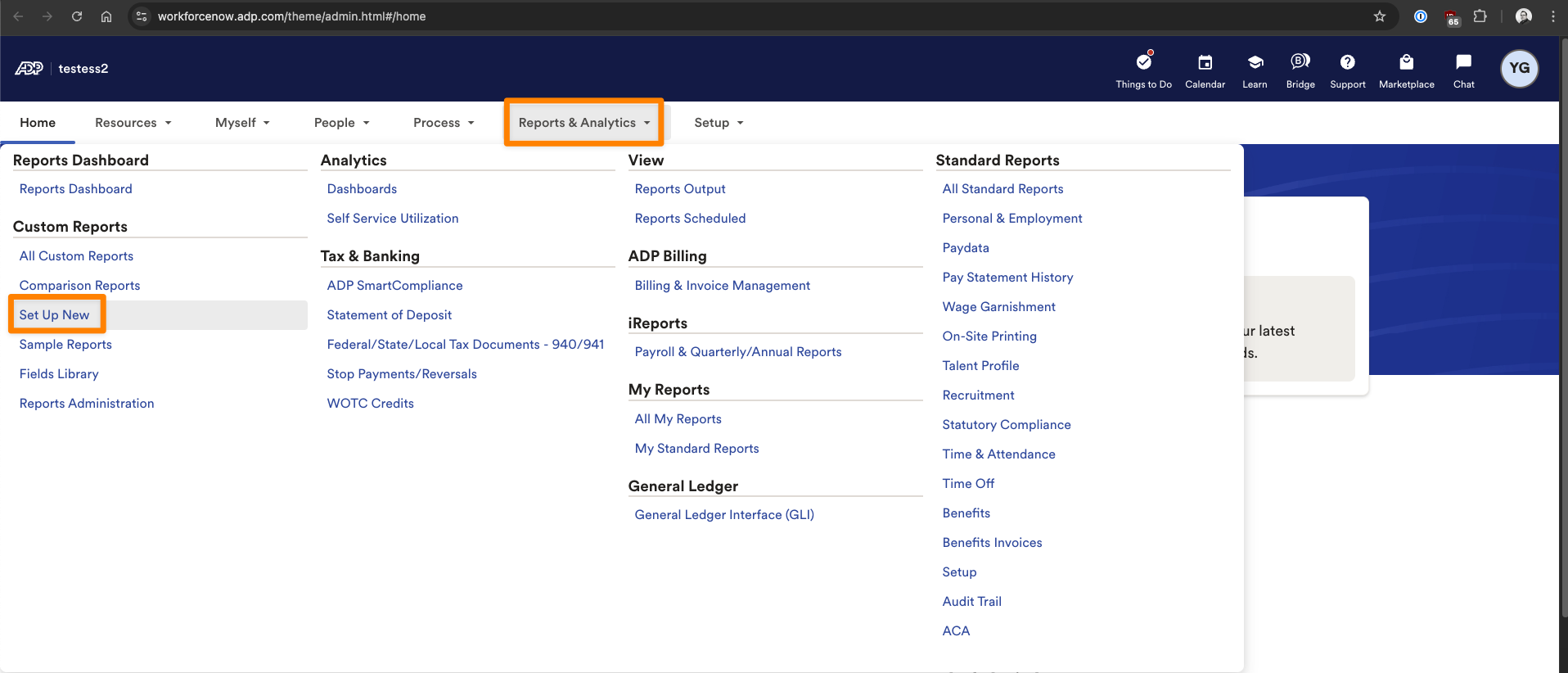Open the YG user profile avatar

[x=1519, y=69]
